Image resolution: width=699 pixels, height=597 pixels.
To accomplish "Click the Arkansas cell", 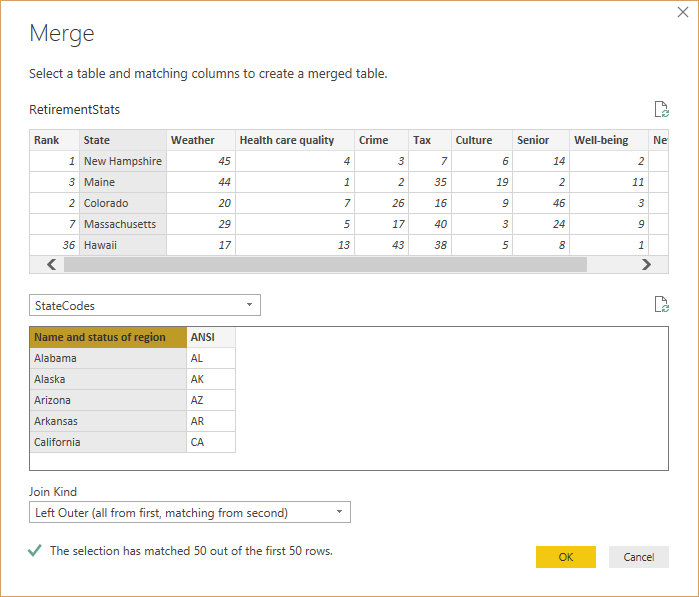I will (108, 421).
